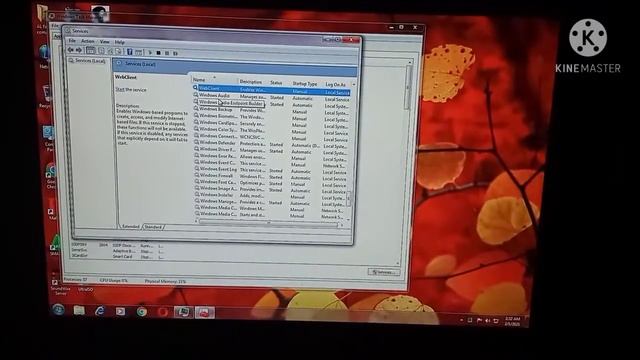Screen dimensions: 640x360
Task: Click the taskbar clock
Action: [x=512, y=321]
